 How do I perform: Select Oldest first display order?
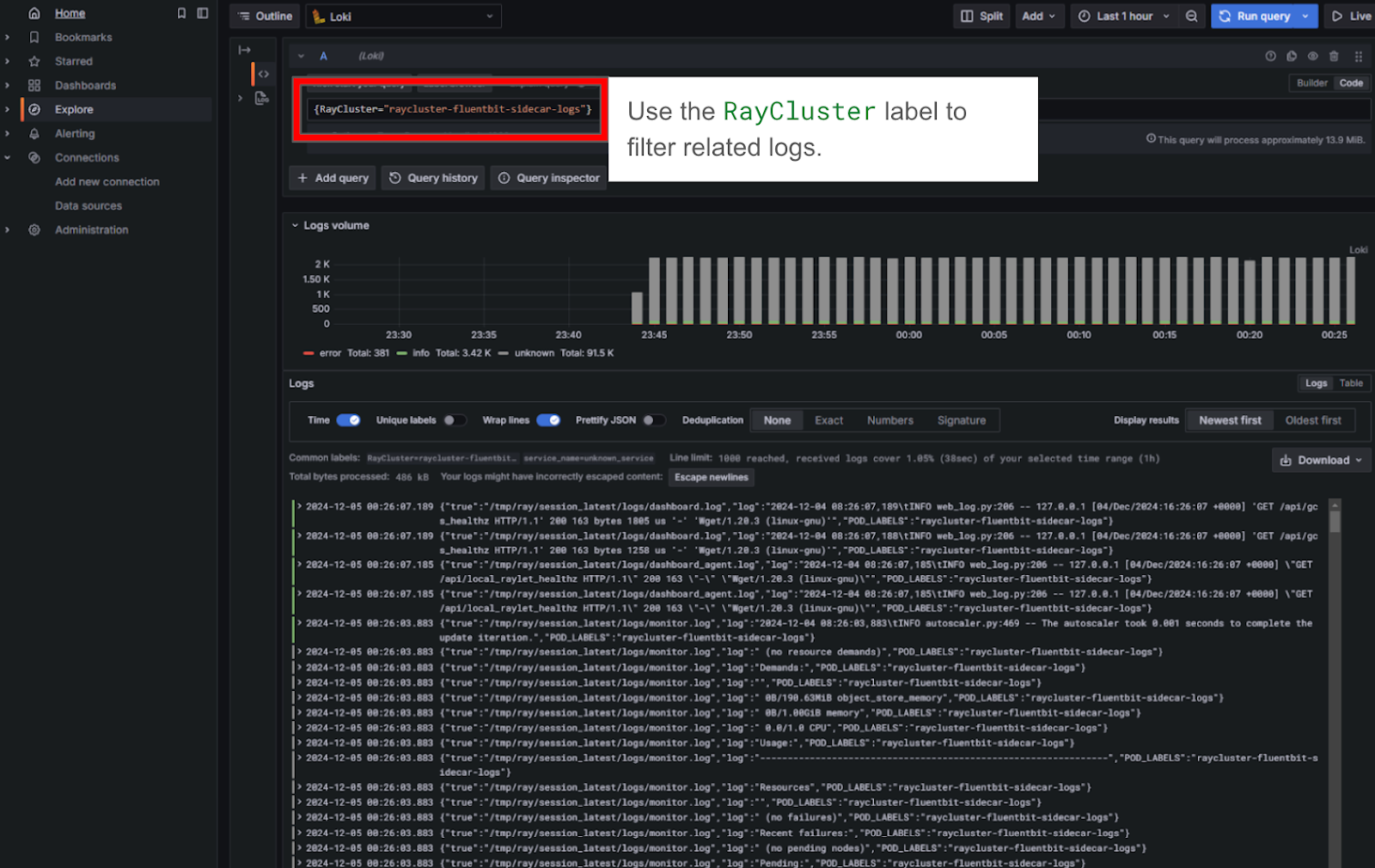point(1312,420)
